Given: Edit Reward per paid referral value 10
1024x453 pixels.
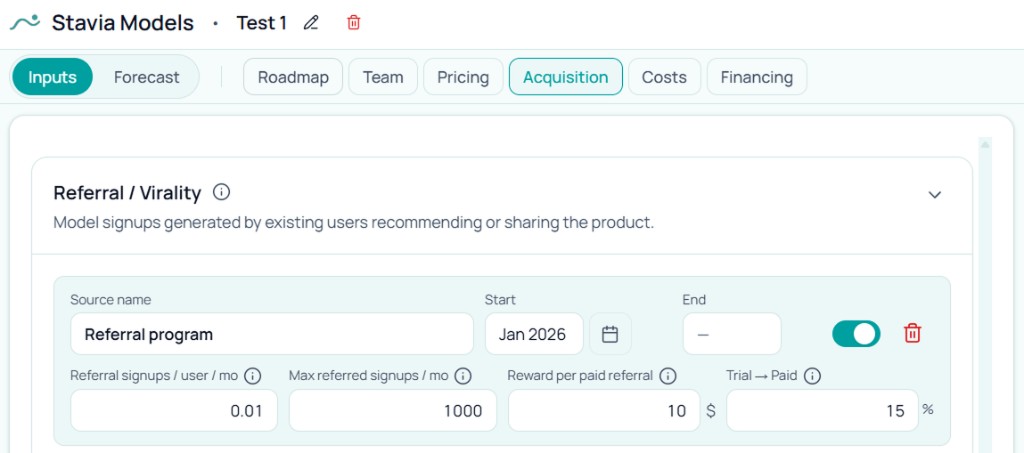Looking at the screenshot, I should tap(604, 411).
